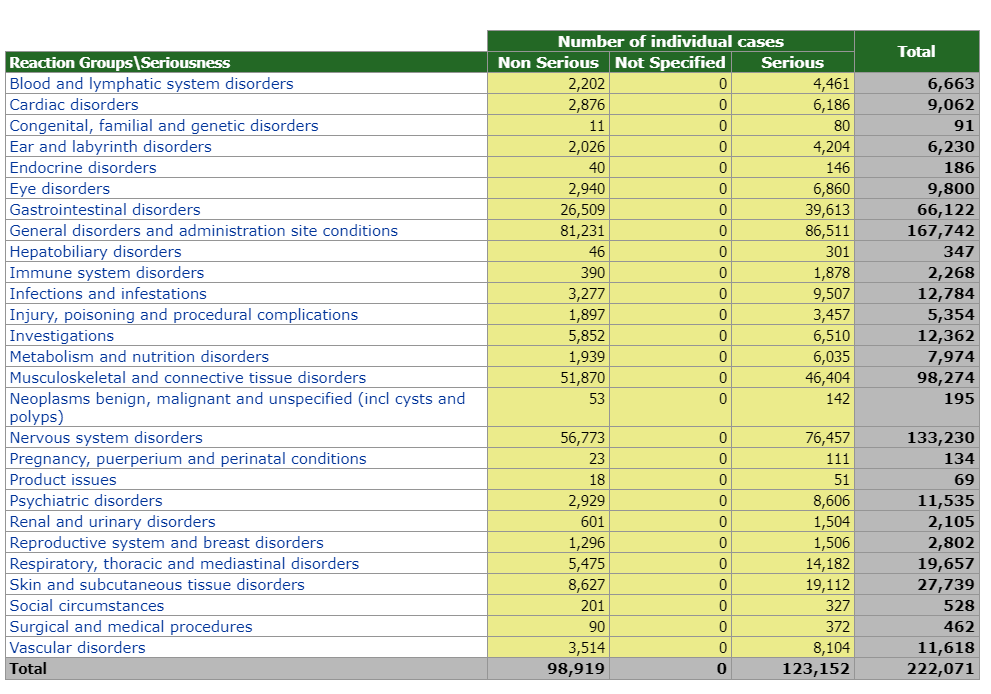The image size is (991, 694).
Task: Click the Reaction Groups\Seriousness header cell
Action: tap(120, 63)
